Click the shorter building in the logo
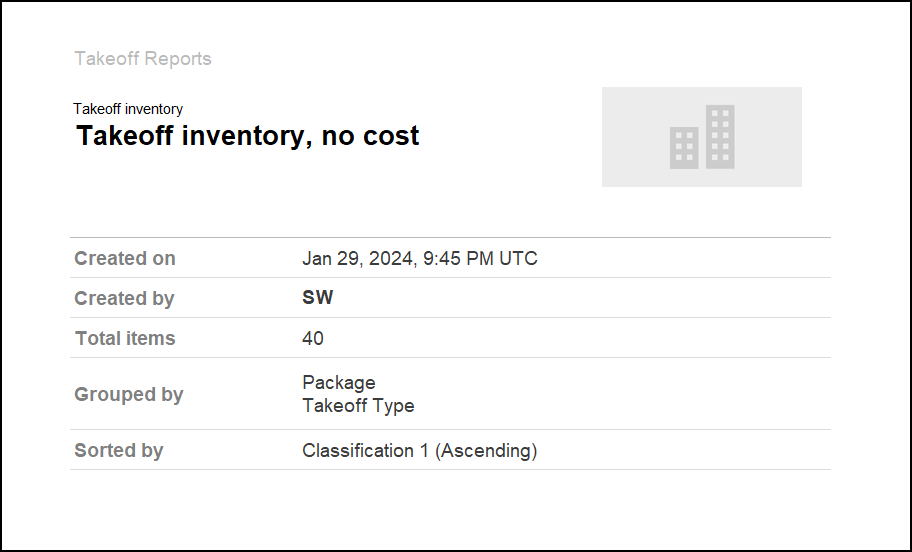The image size is (912, 552). pos(684,148)
